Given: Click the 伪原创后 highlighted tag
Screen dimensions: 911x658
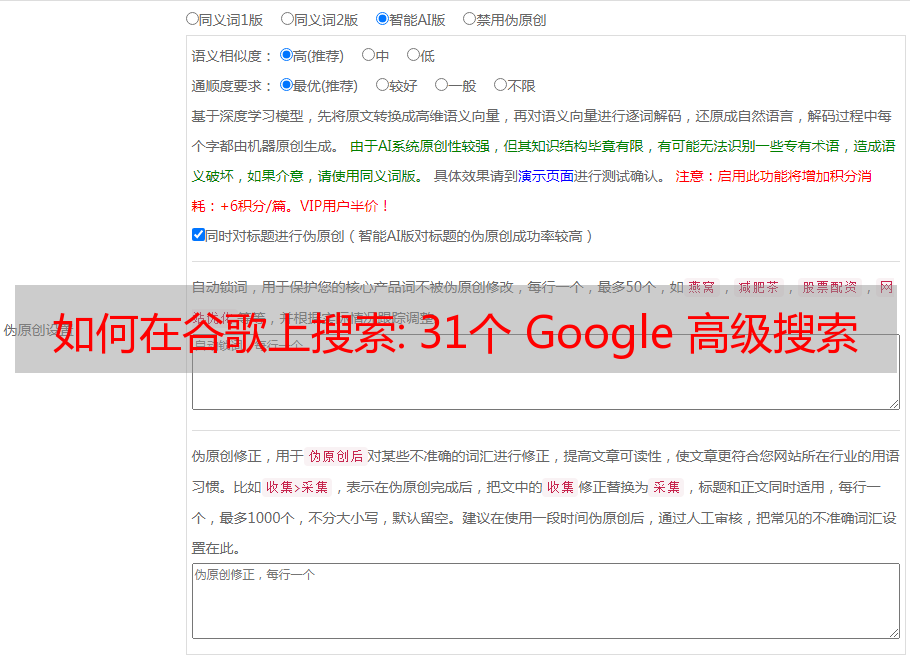Looking at the screenshot, I should [335, 456].
